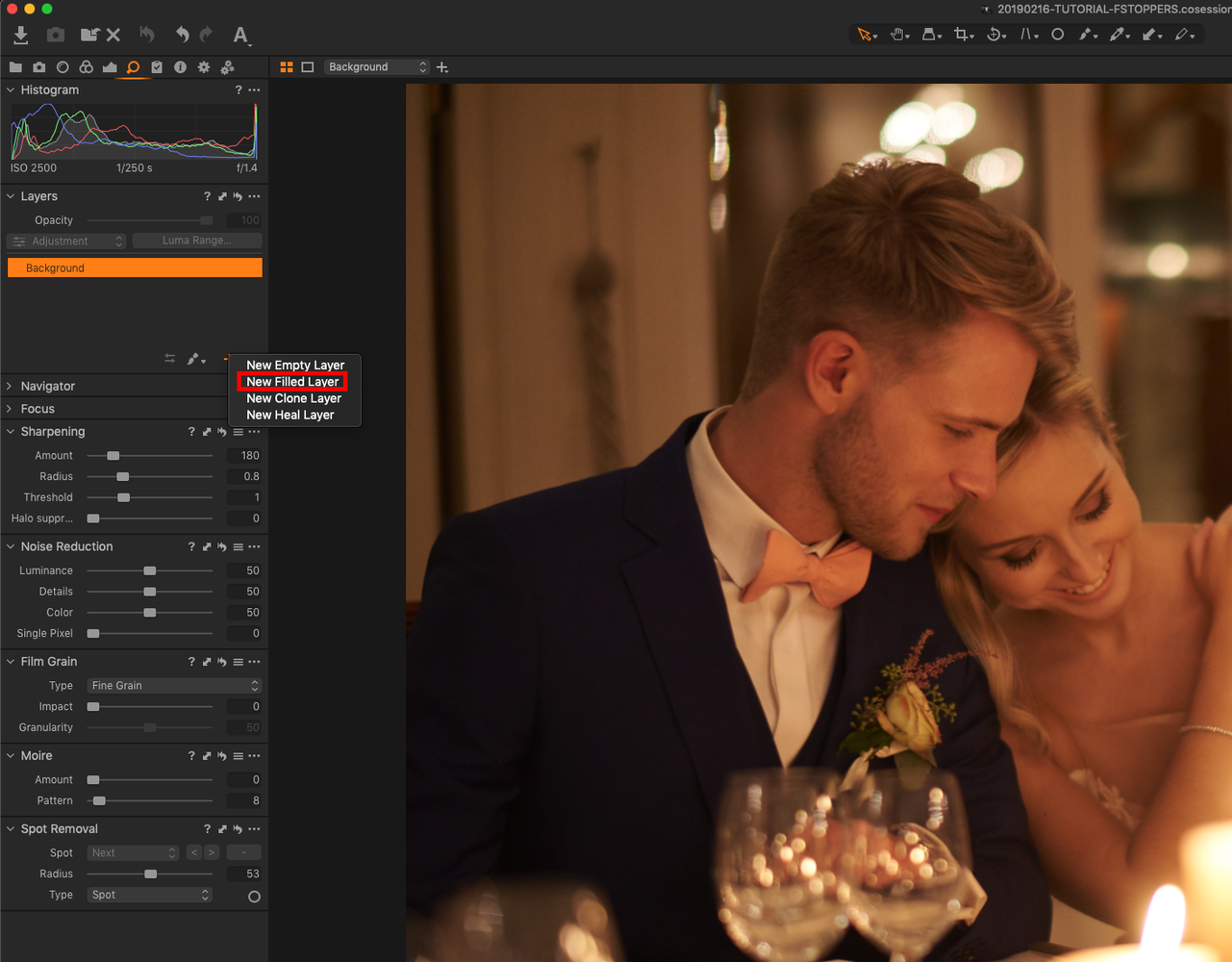Select the Background layer in Layers
The width and height of the screenshot is (1232, 962).
pyautogui.click(x=135, y=268)
